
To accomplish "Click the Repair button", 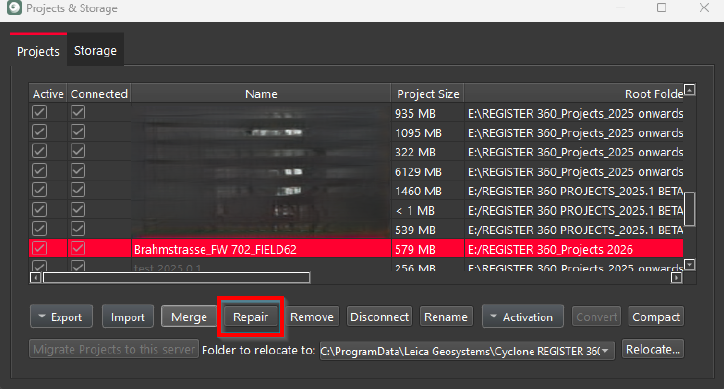I will pos(251,317).
